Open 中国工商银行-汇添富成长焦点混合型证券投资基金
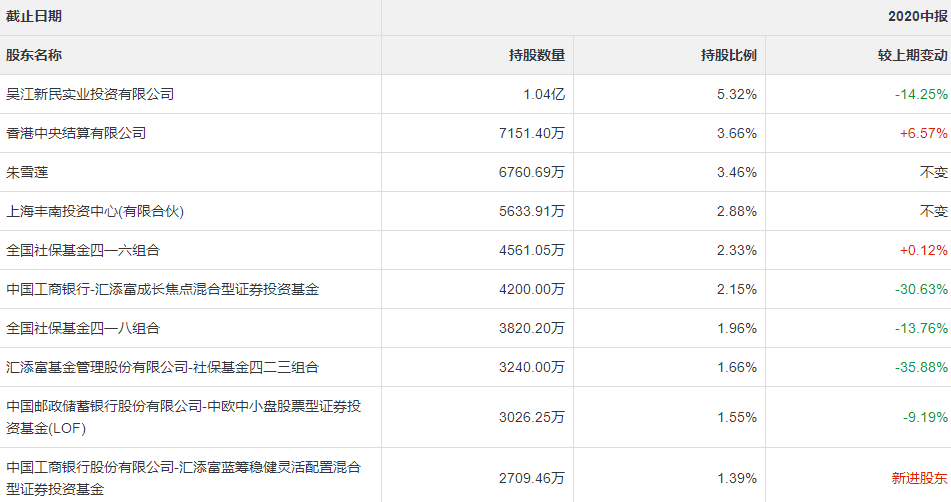951x502 pixels. (163, 289)
